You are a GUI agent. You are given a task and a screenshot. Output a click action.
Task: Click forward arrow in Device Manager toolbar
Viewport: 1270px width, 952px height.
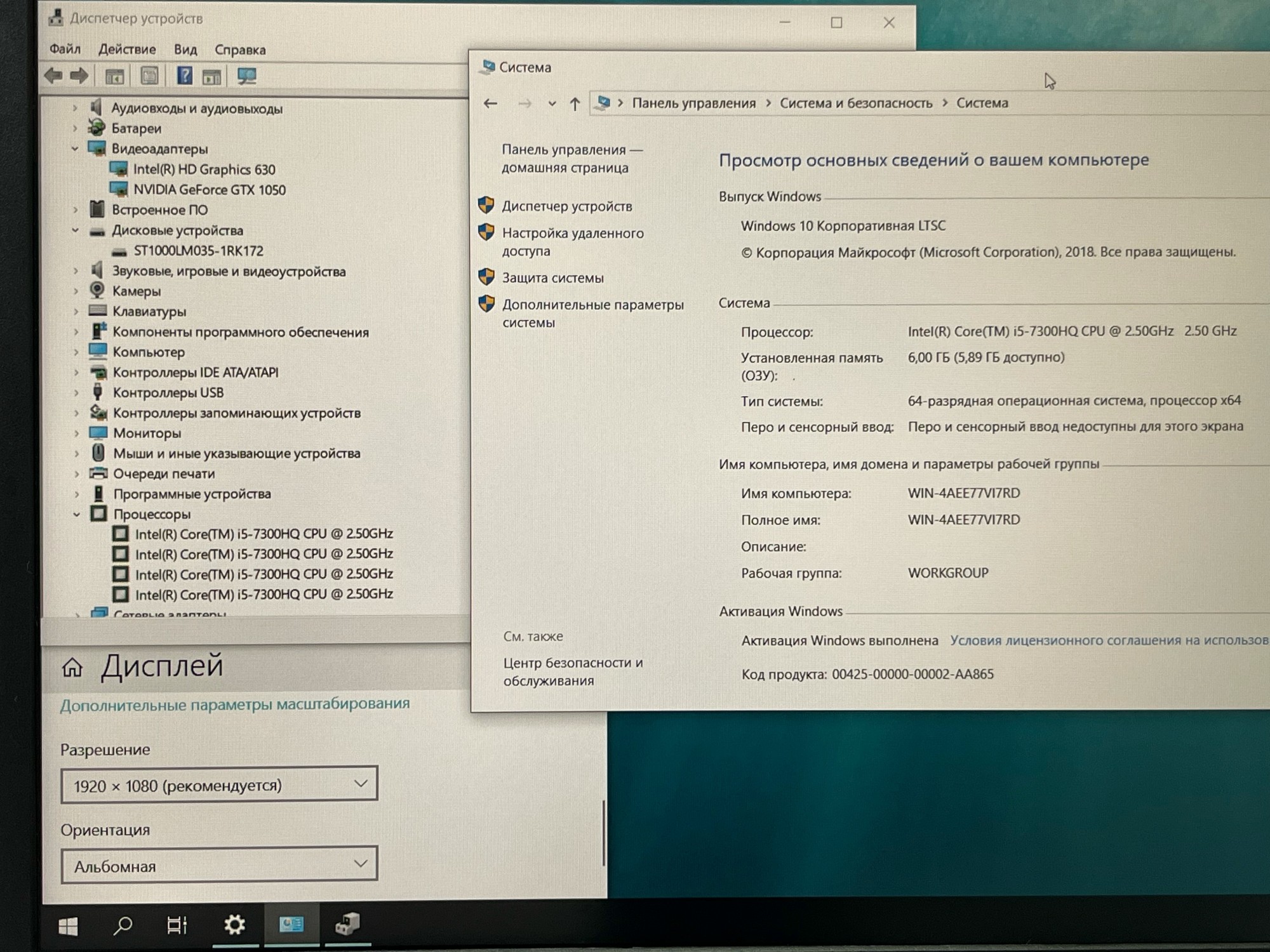[79, 76]
